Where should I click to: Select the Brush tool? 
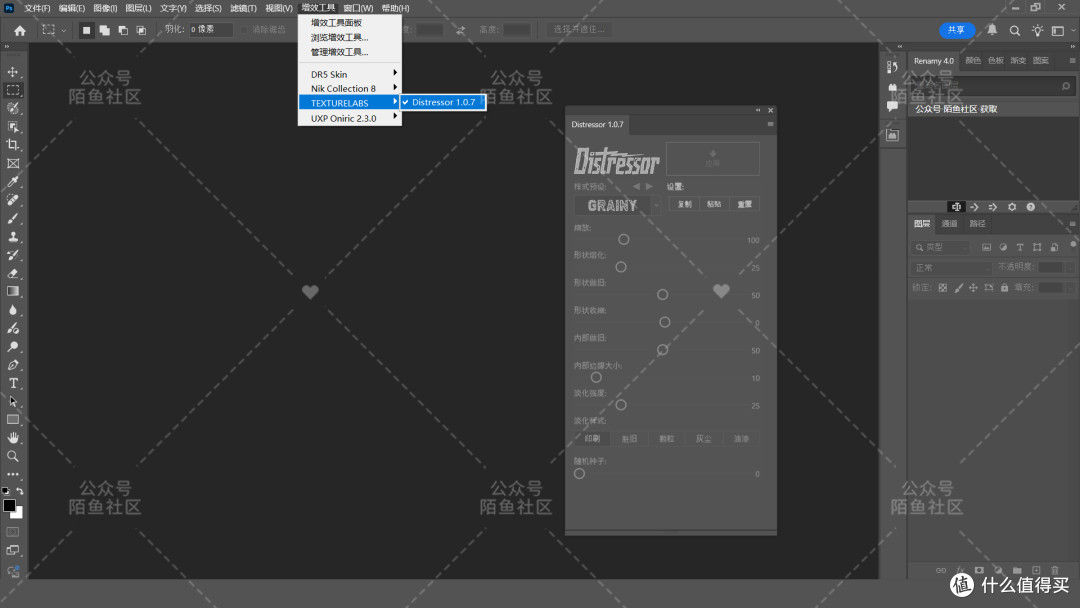(x=12, y=218)
